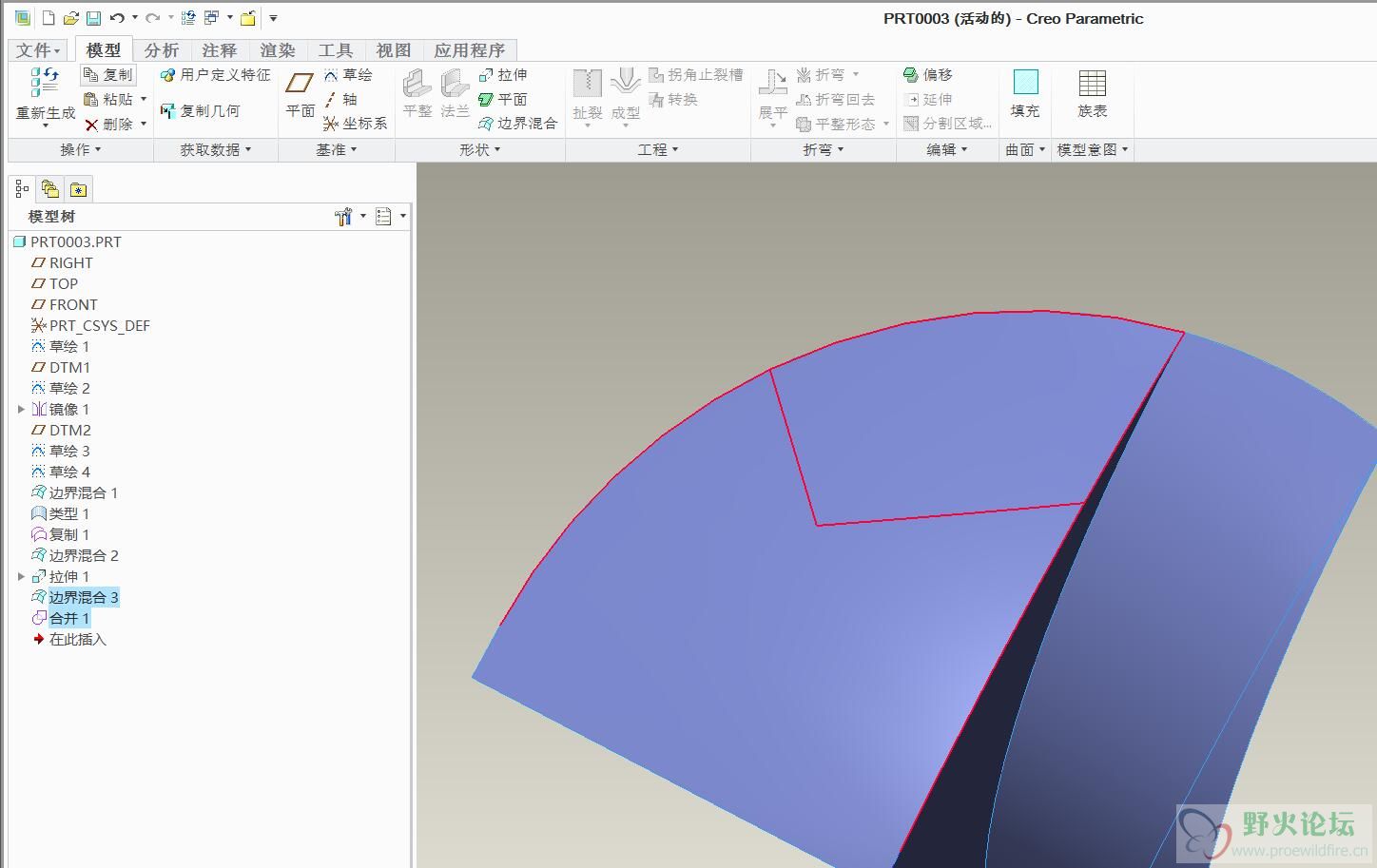
Task: Expand the 模型意图 group menu
Action: [x=1093, y=149]
